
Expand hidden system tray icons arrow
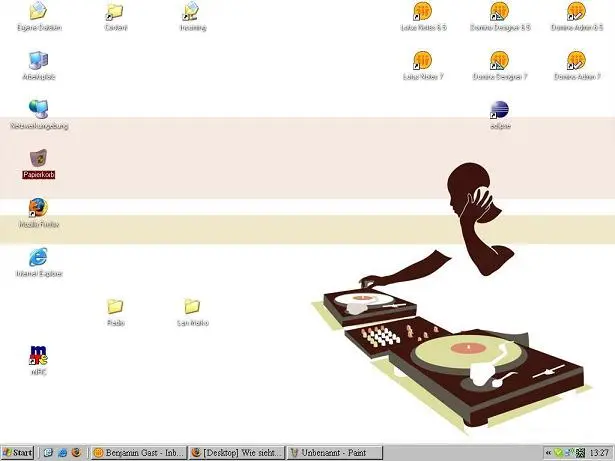click(x=548, y=453)
